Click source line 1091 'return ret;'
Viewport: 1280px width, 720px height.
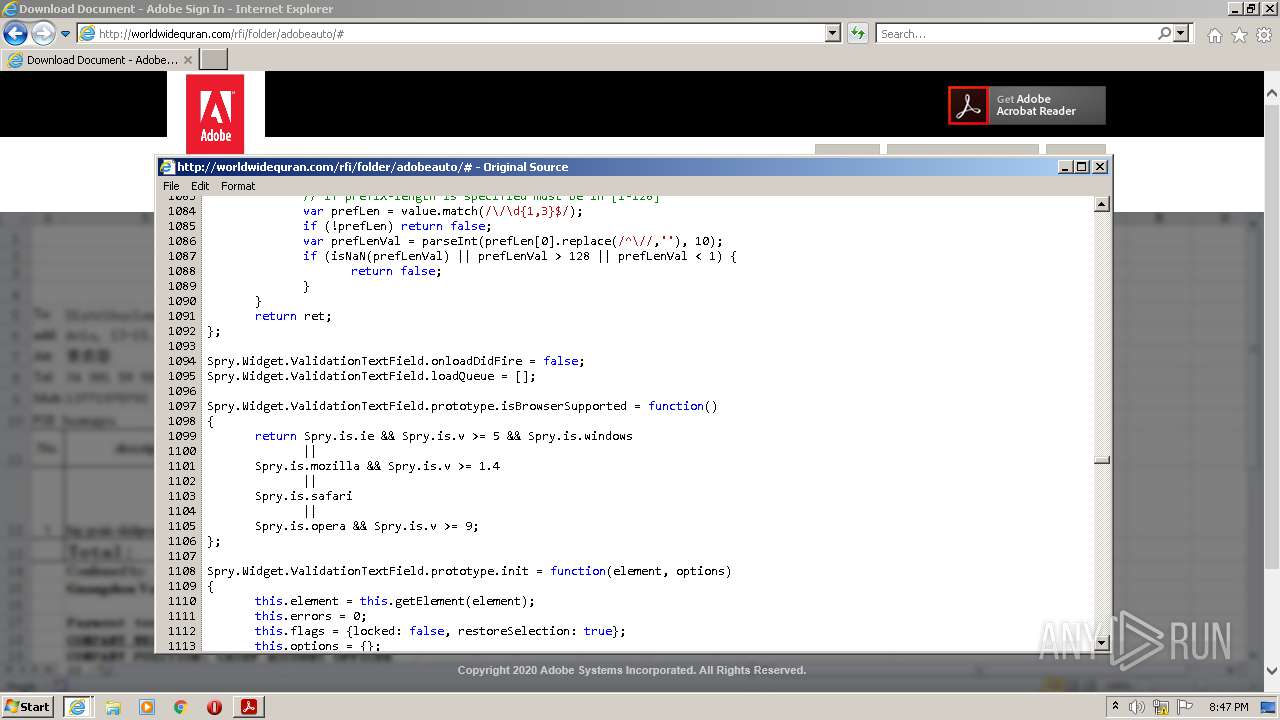pos(293,316)
